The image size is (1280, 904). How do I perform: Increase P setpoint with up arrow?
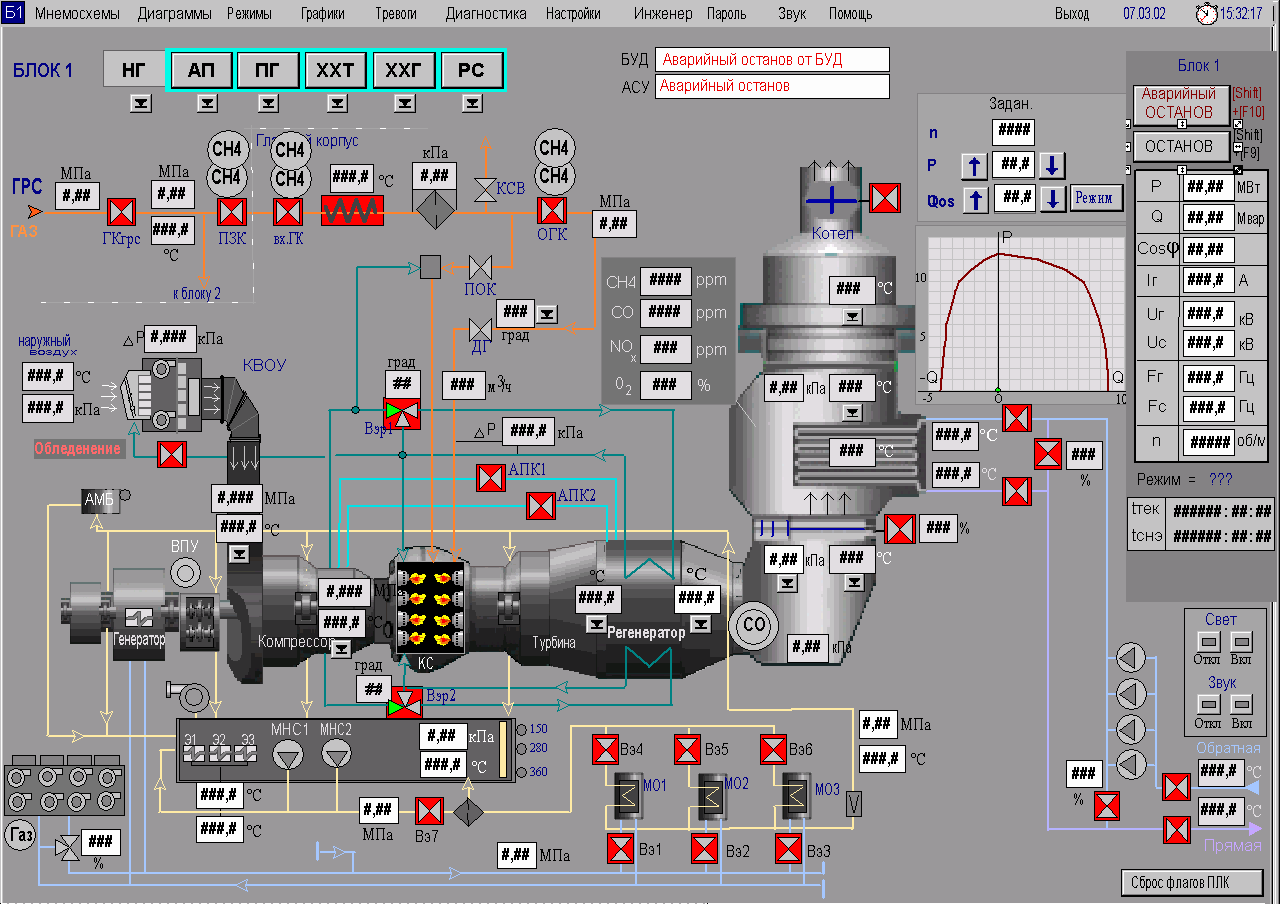pyautogui.click(x=974, y=166)
